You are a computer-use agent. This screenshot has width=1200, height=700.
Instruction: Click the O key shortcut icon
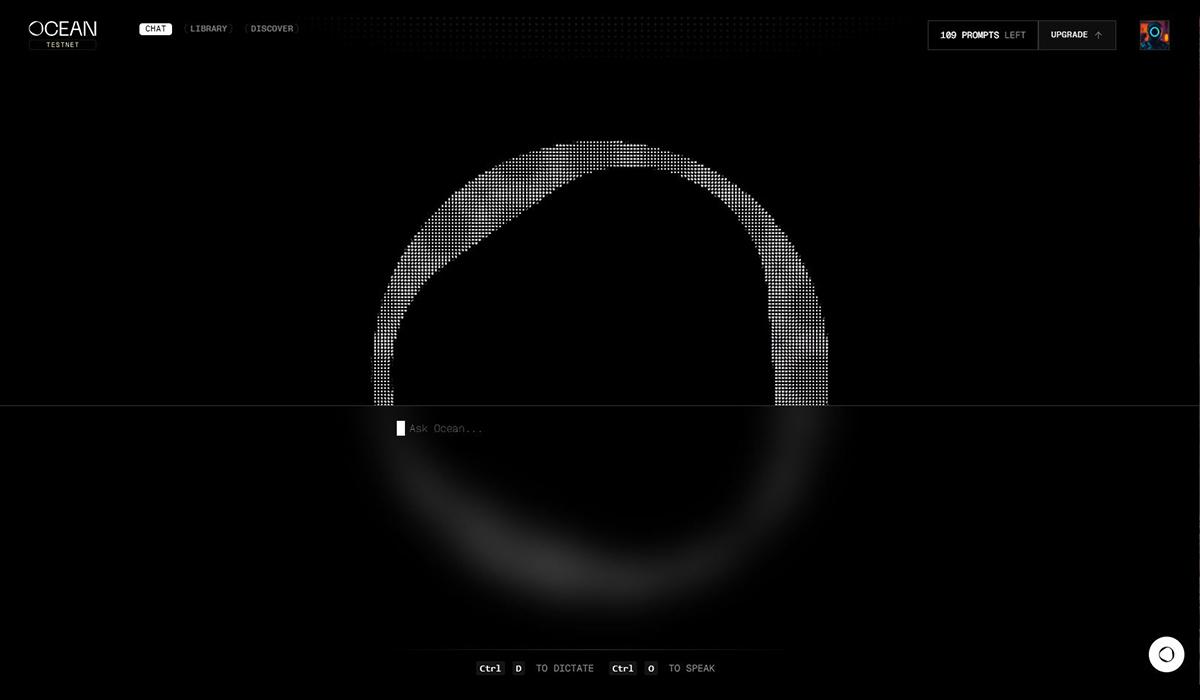(651, 668)
